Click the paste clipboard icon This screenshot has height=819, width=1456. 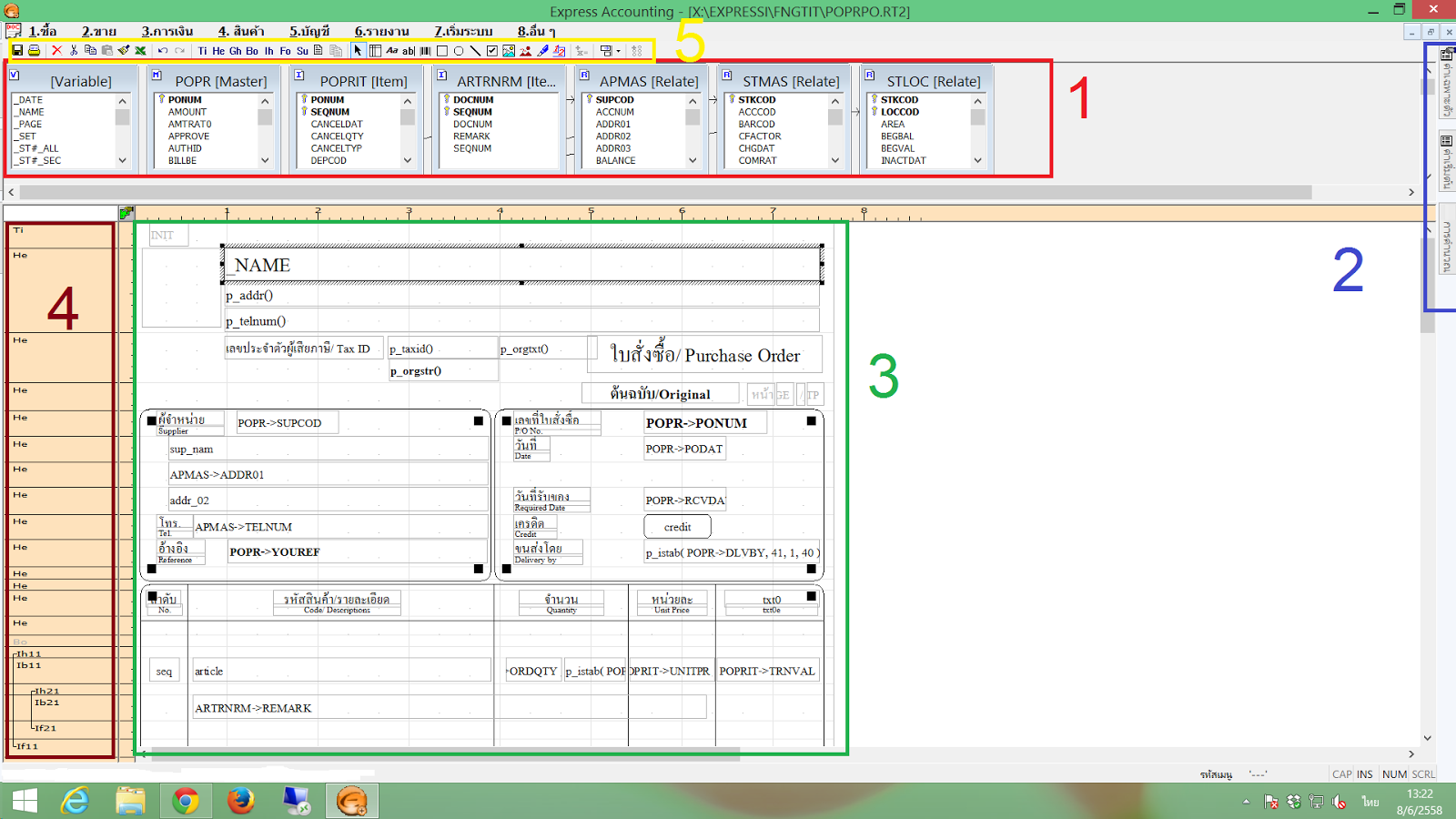coord(106,51)
